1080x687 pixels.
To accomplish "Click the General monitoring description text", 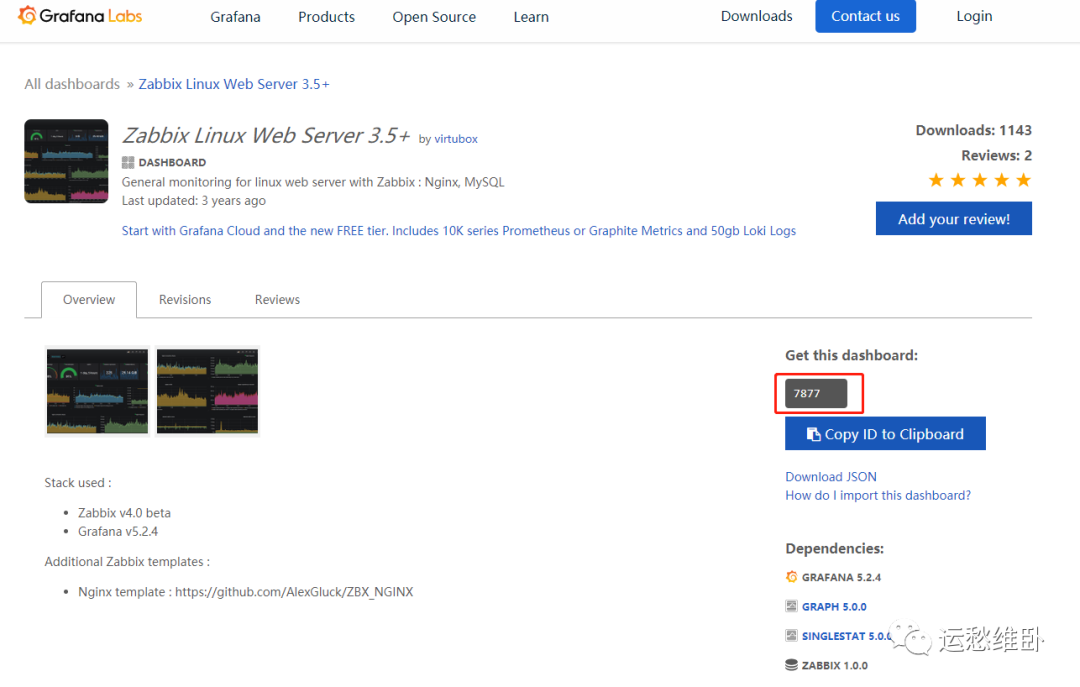I will [x=313, y=182].
